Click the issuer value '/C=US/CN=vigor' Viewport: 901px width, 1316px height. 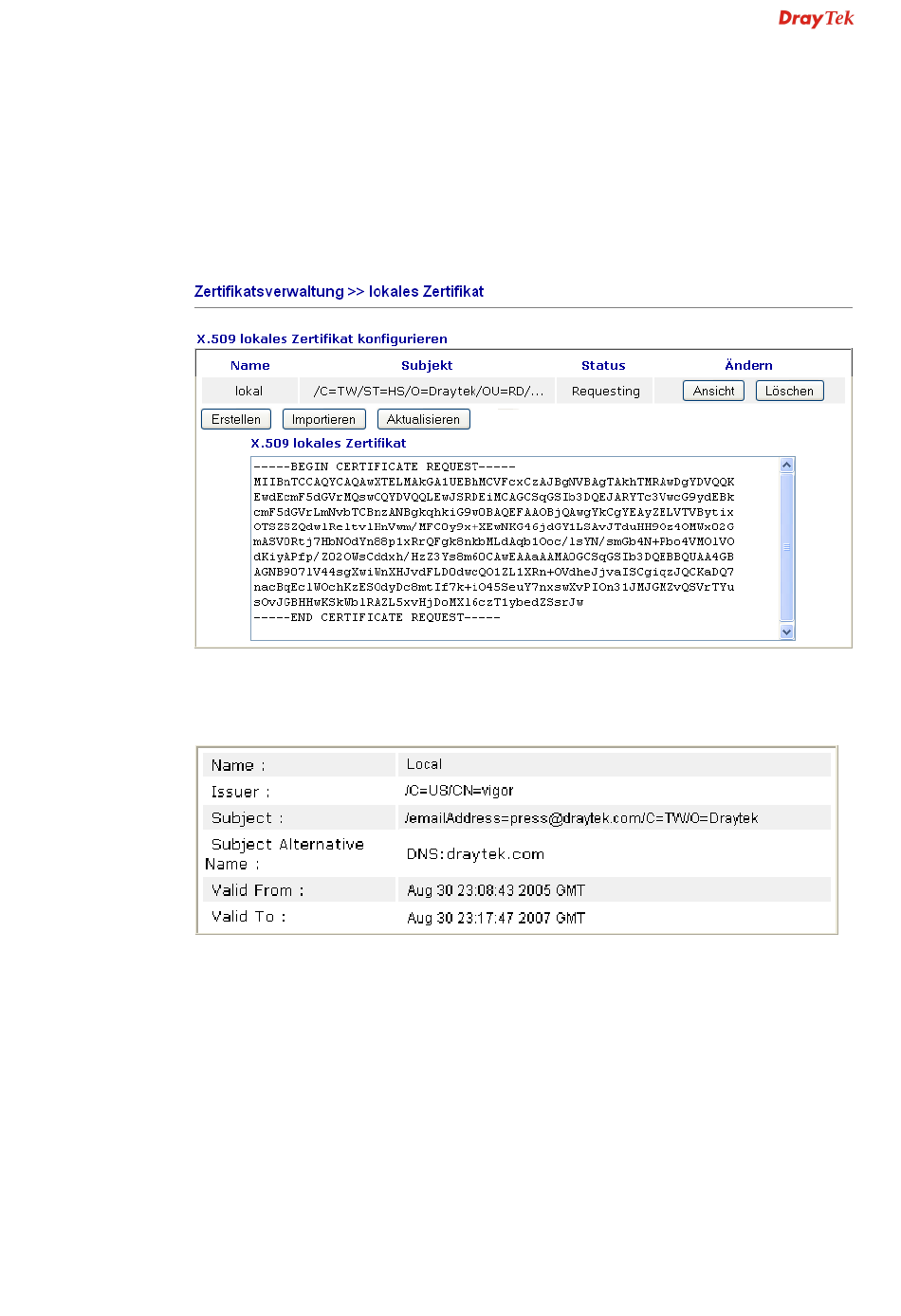(459, 791)
